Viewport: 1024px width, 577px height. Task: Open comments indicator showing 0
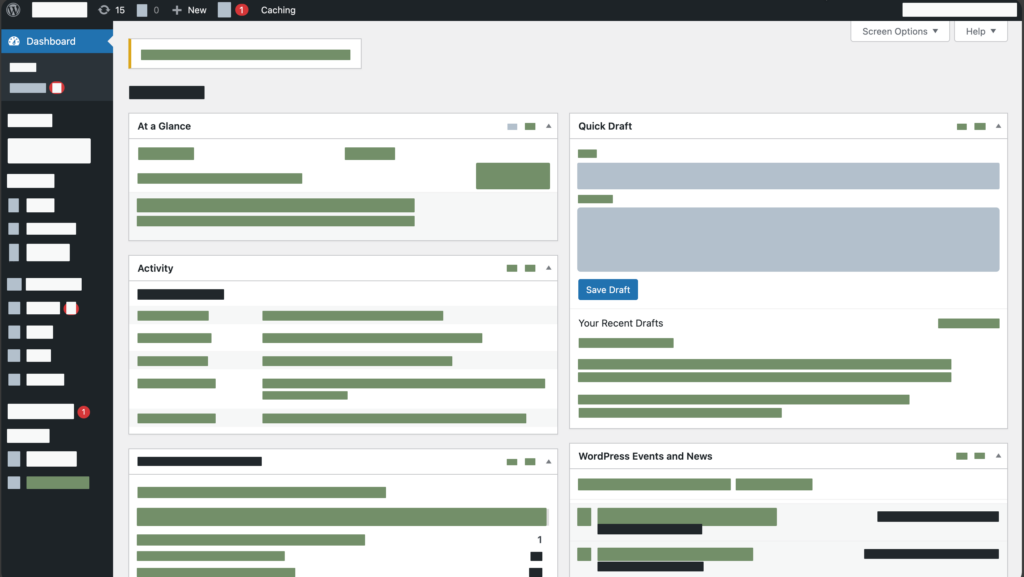[x=148, y=10]
